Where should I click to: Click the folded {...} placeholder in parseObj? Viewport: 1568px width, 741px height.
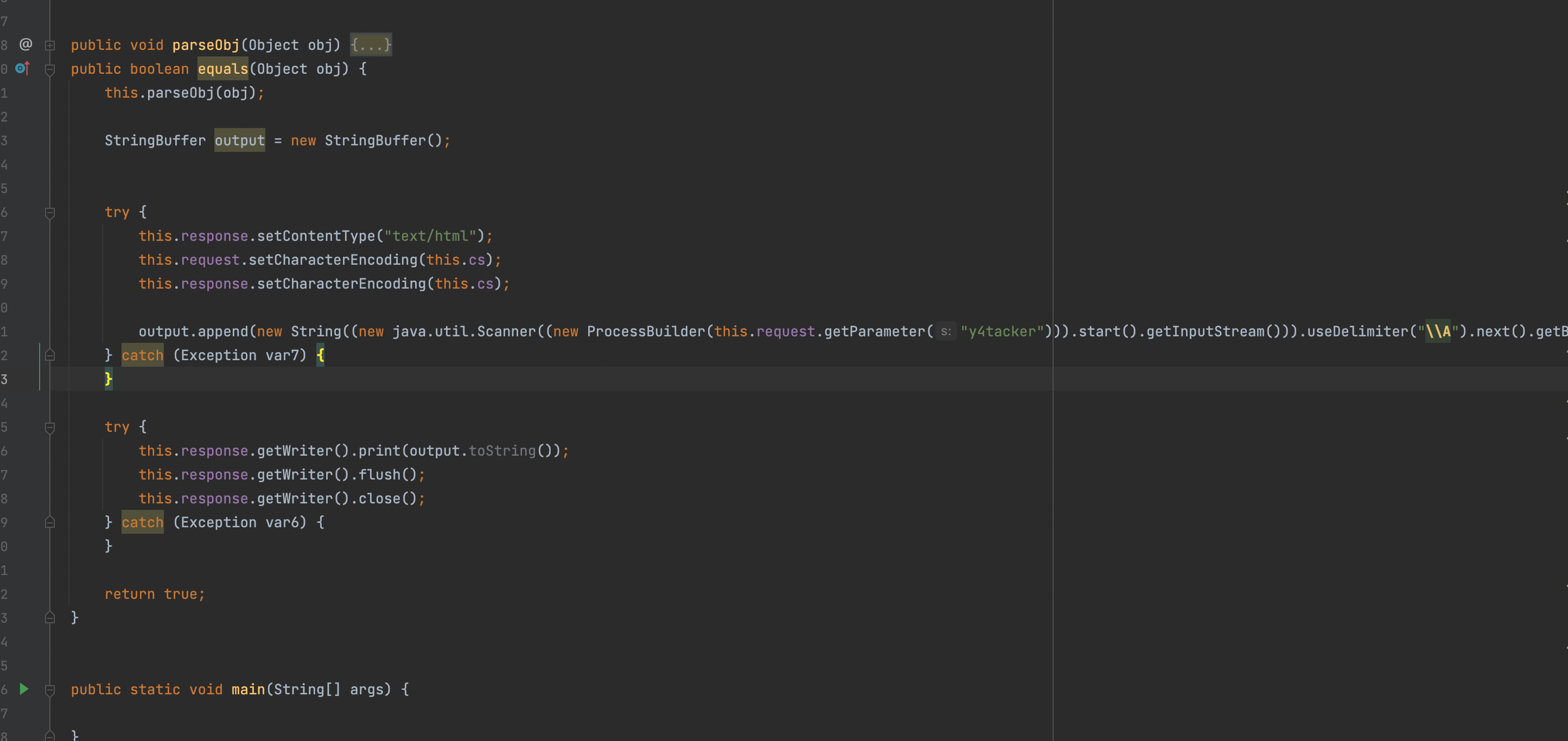370,45
